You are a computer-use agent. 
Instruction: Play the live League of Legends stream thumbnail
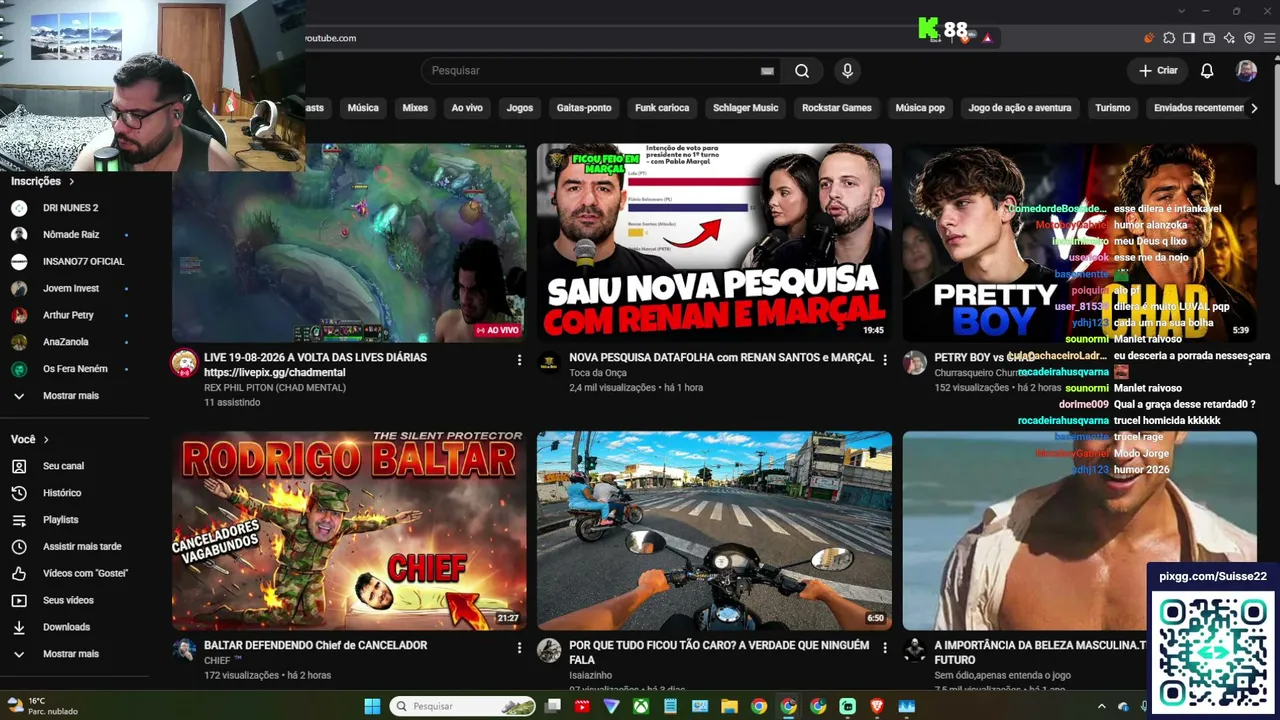click(x=349, y=243)
